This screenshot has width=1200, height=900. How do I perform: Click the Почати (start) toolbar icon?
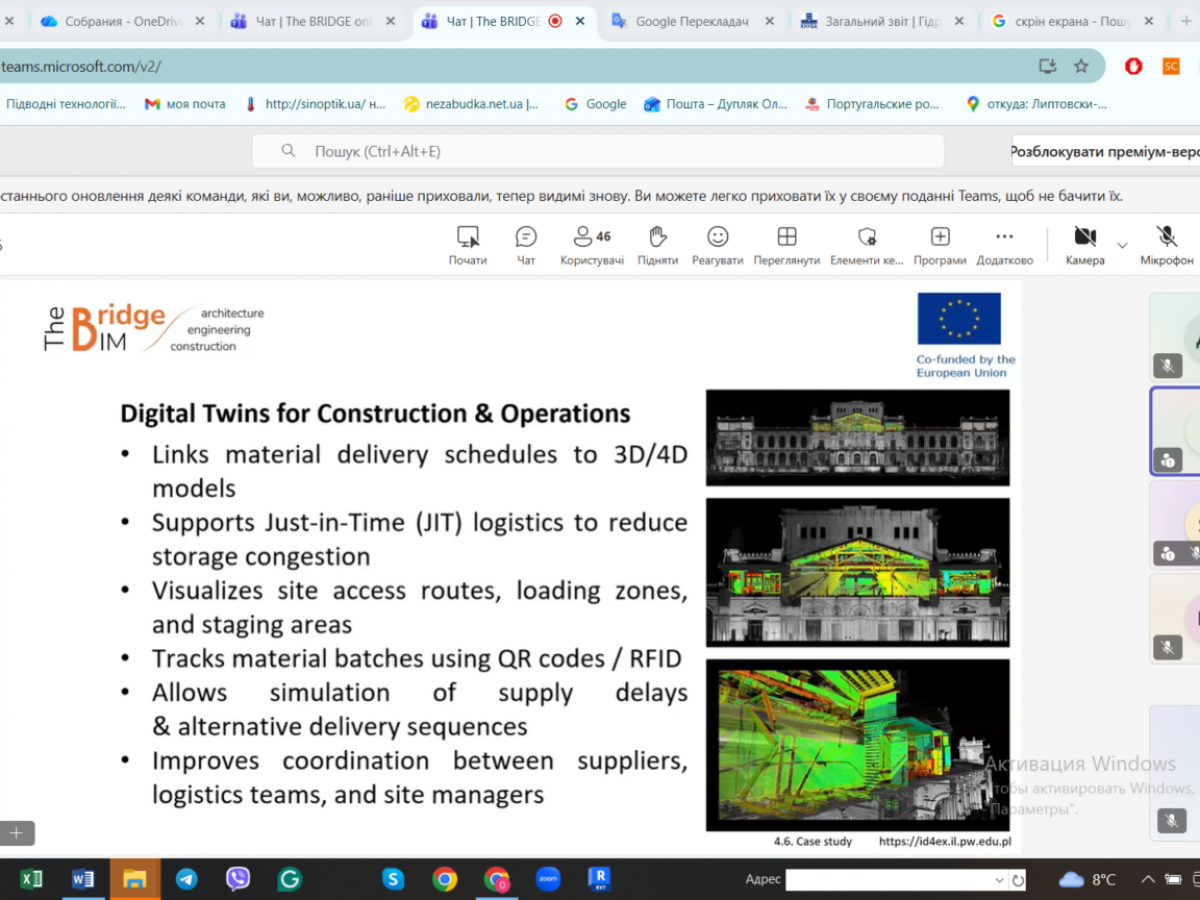(467, 237)
